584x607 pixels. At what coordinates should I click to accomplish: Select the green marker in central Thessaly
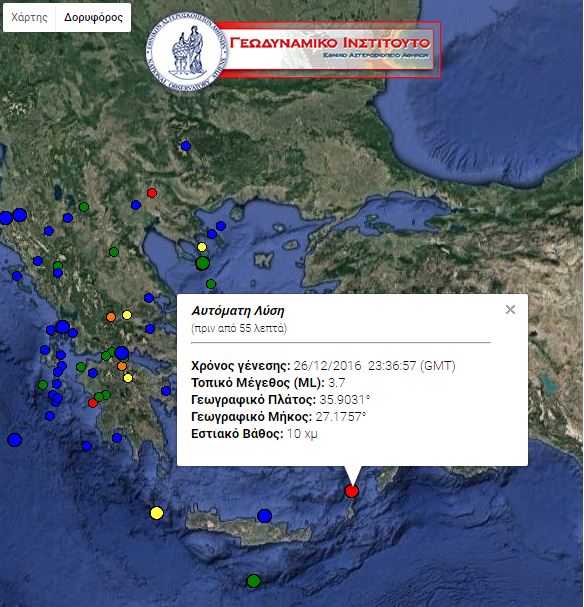pyautogui.click(x=113, y=252)
